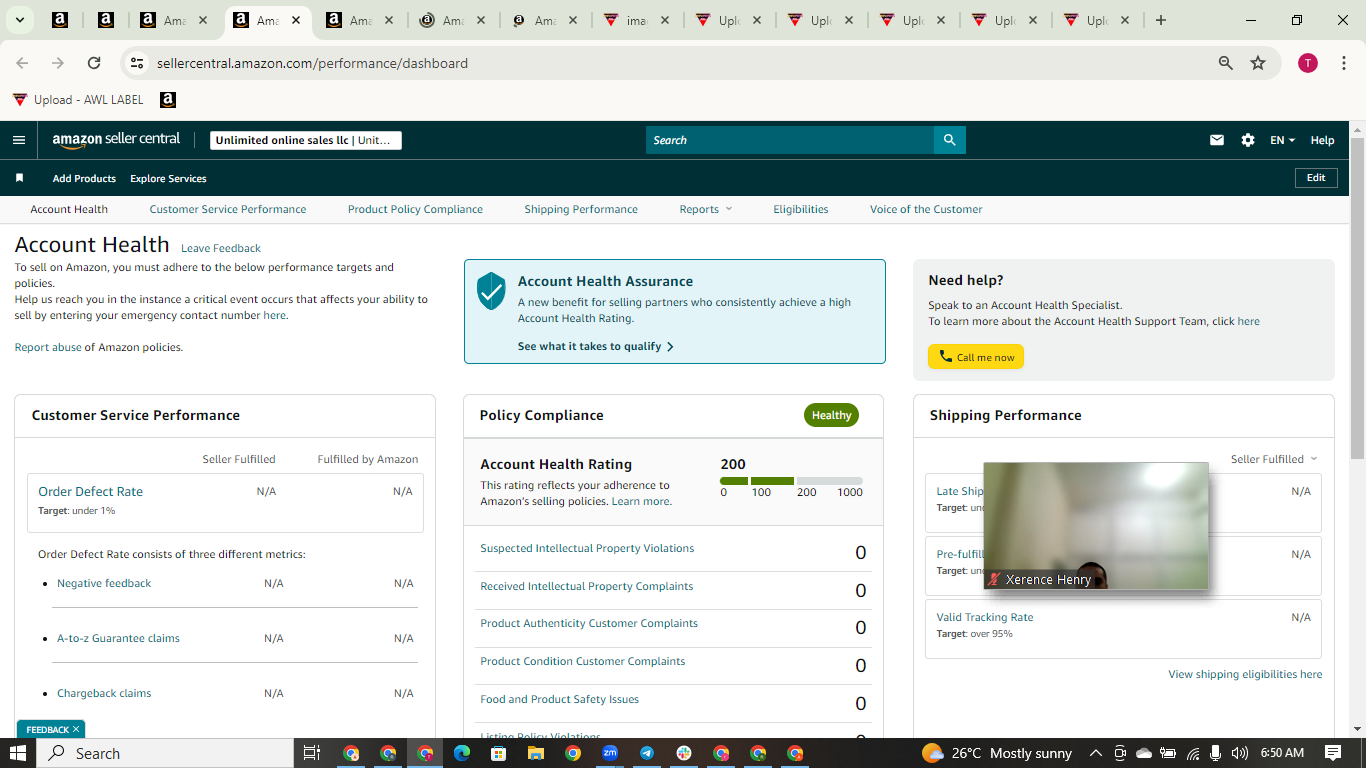Click the Account Health Assurance shield icon

(x=491, y=291)
